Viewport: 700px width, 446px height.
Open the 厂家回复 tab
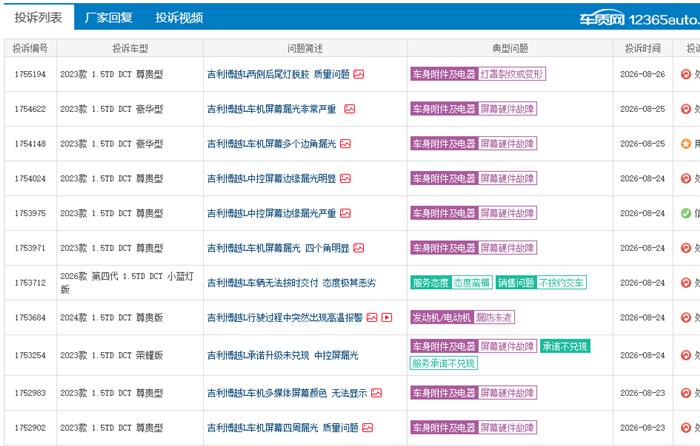108,17
